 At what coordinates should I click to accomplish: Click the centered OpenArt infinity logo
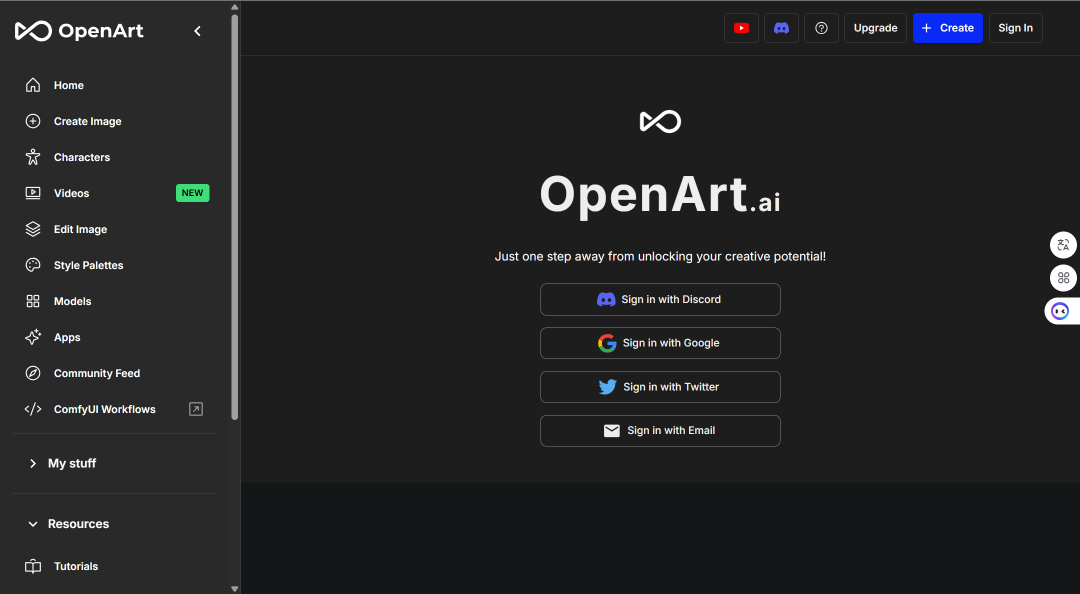click(661, 122)
